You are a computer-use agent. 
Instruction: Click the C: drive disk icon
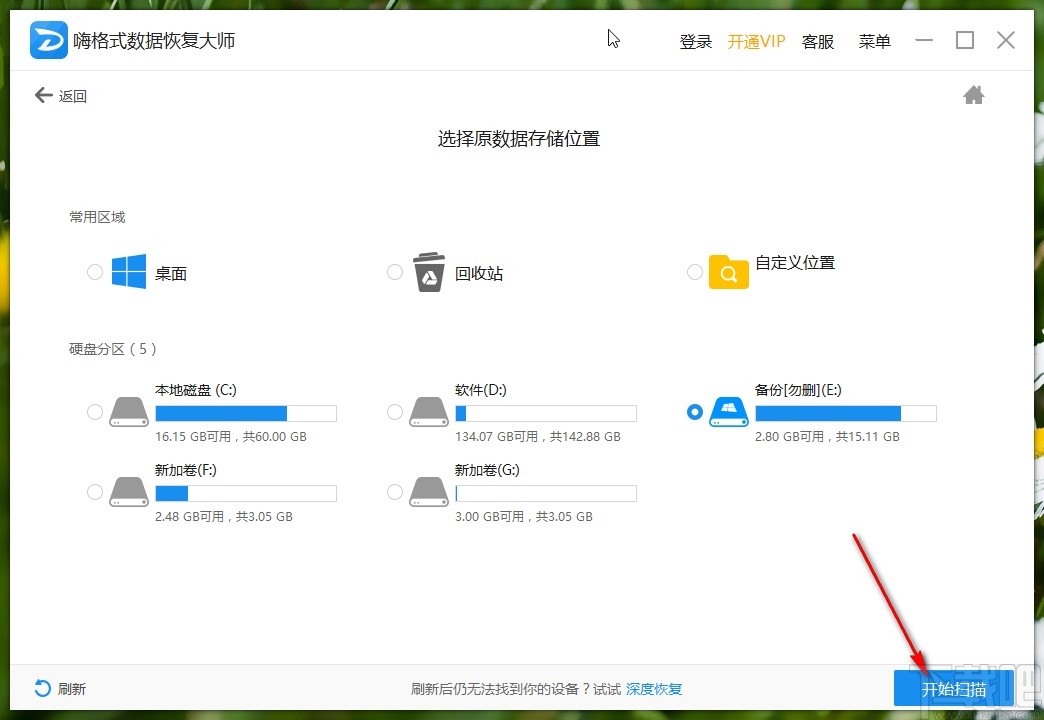click(x=129, y=412)
